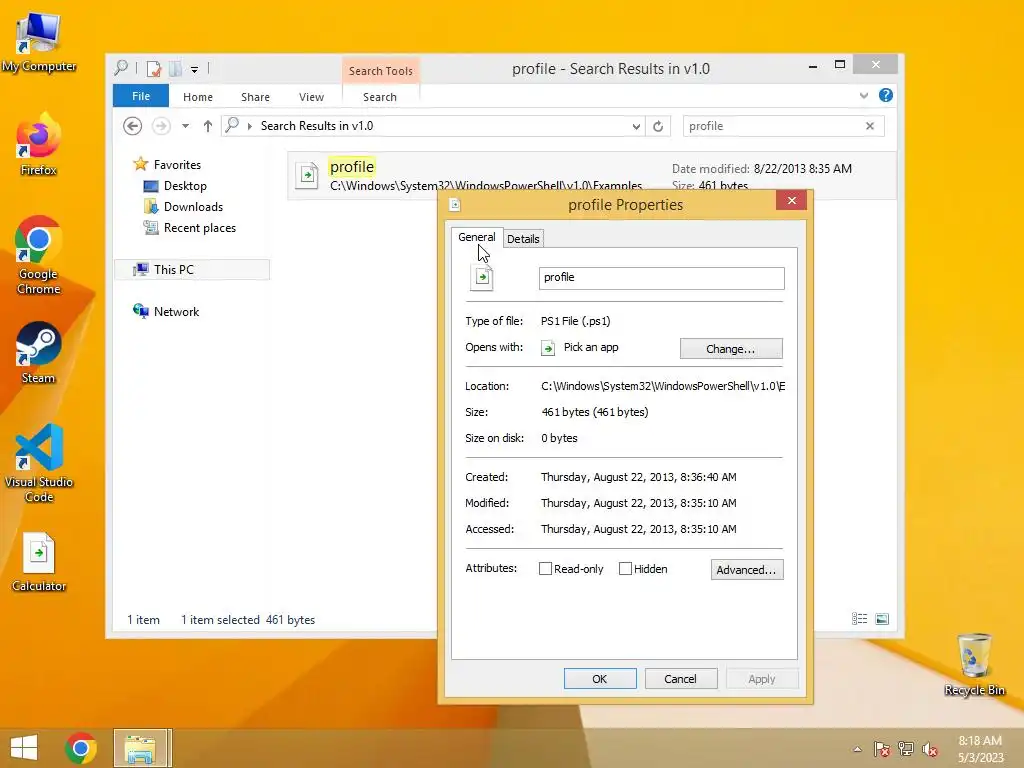This screenshot has width=1024, height=768.
Task: Show hidden tray icons arrow
Action: tap(857, 750)
